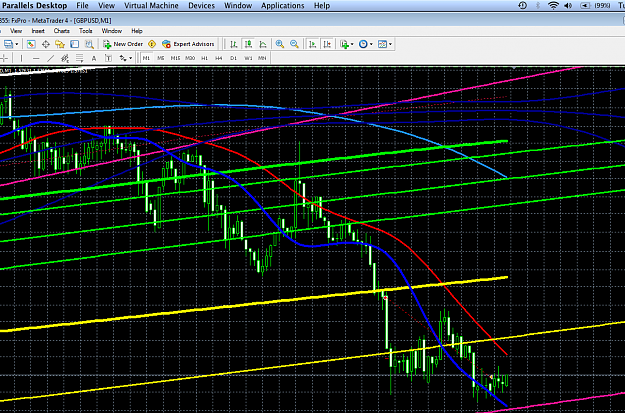The image size is (625, 413).
Task: Toggle Auto Scroll on the chart
Action: tap(312, 44)
